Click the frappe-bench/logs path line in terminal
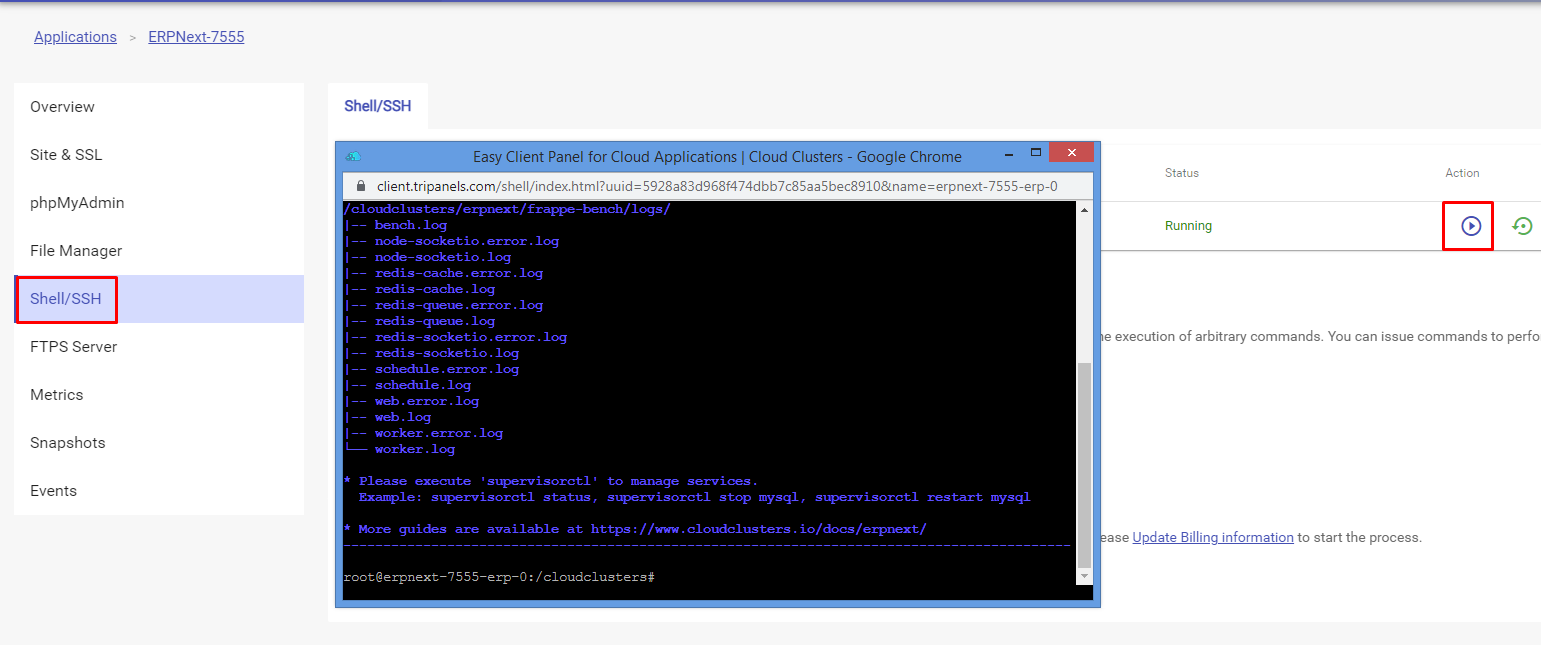 (507, 209)
